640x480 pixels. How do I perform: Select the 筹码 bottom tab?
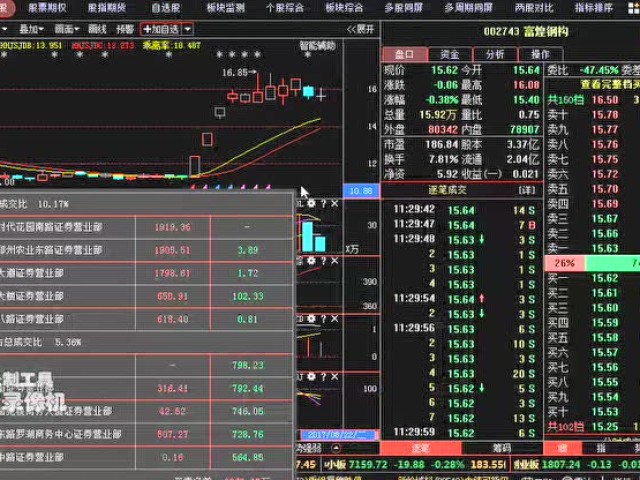pos(502,449)
